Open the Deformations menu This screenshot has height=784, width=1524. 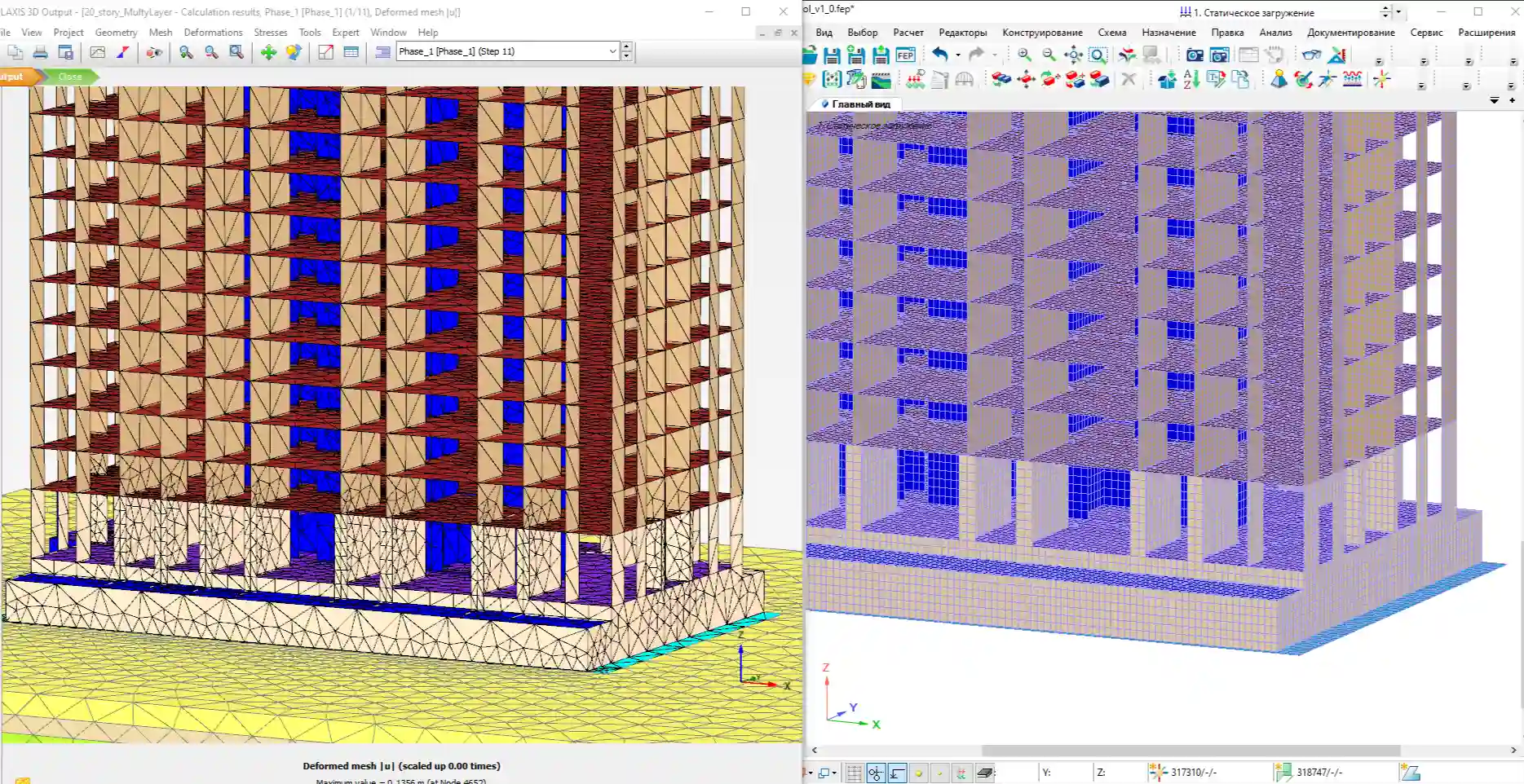[x=213, y=33]
